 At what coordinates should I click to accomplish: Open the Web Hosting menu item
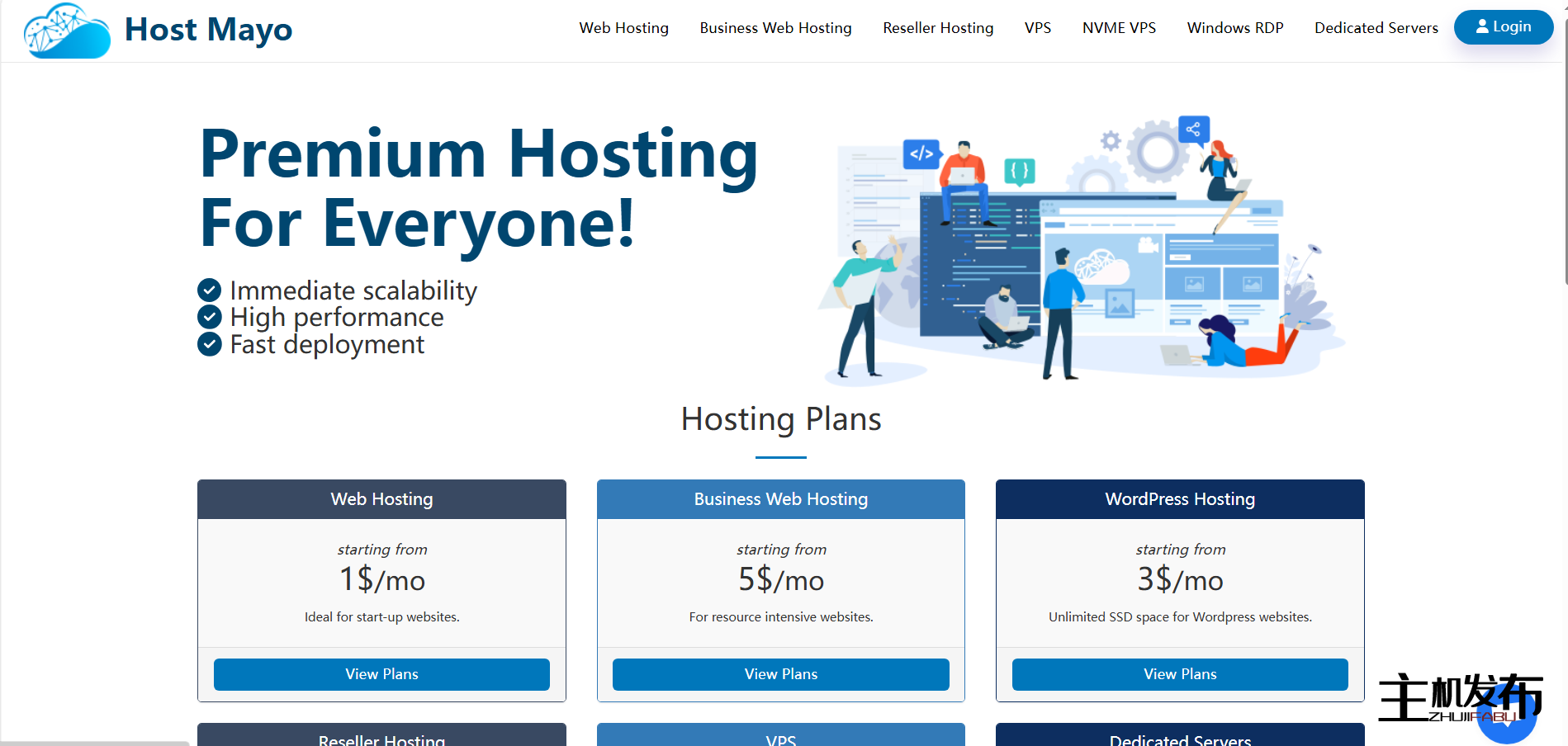click(x=623, y=28)
